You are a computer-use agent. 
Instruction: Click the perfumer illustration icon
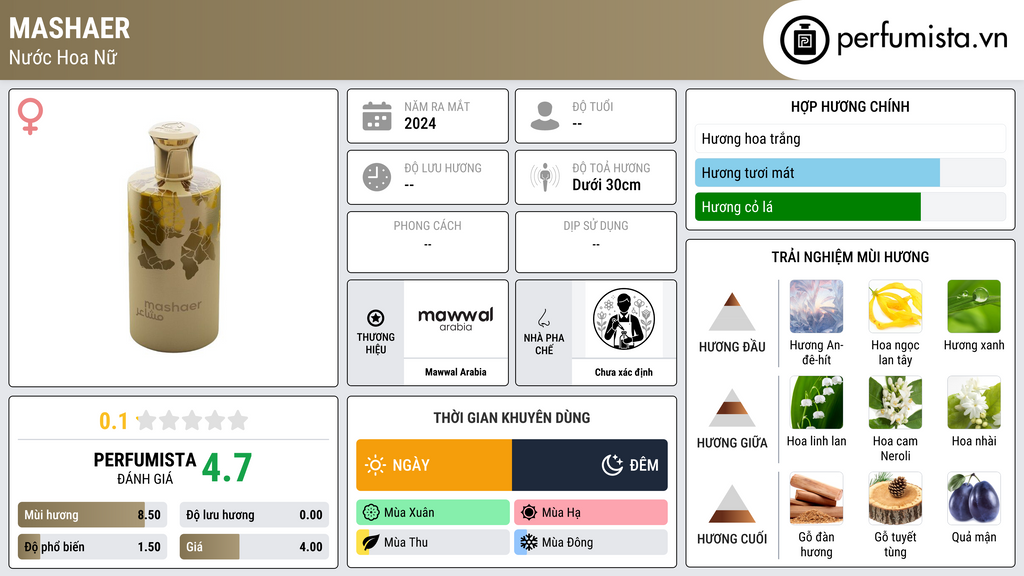pyautogui.click(x=624, y=319)
